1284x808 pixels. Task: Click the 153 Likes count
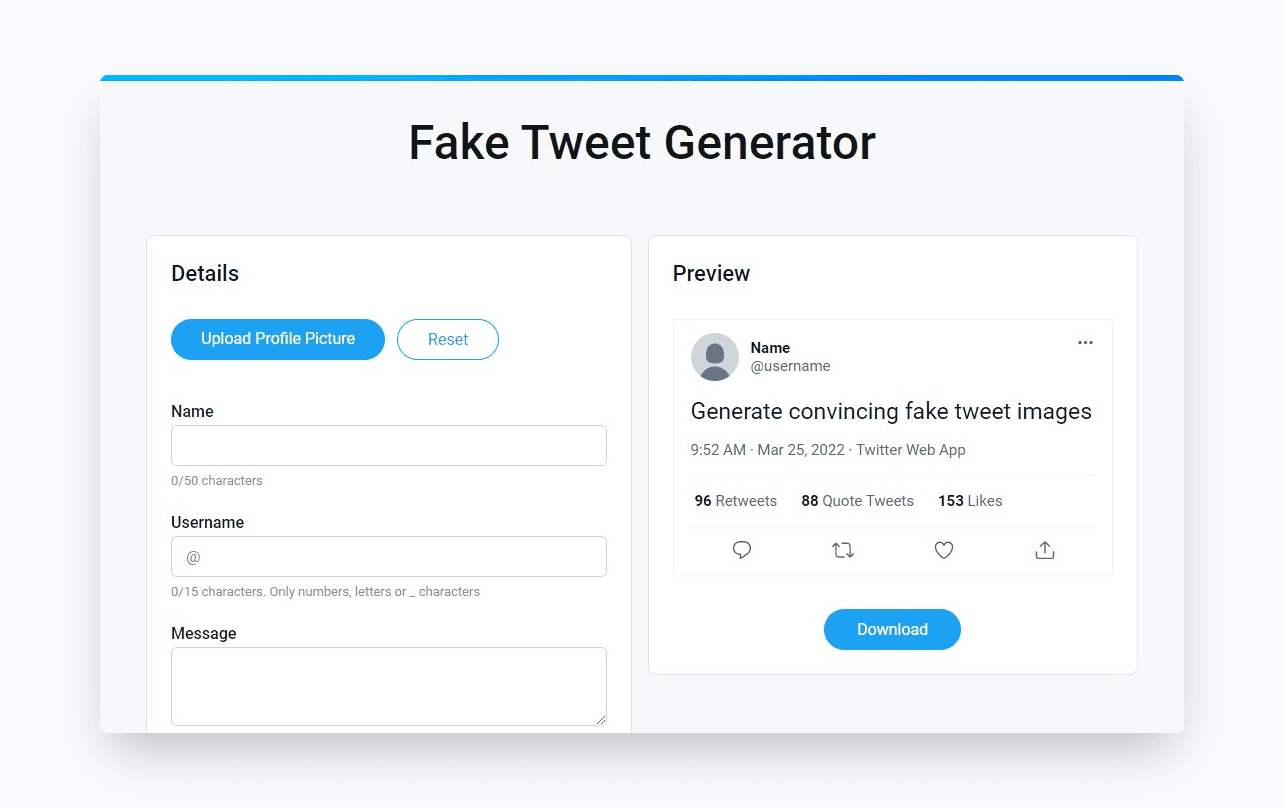point(970,501)
